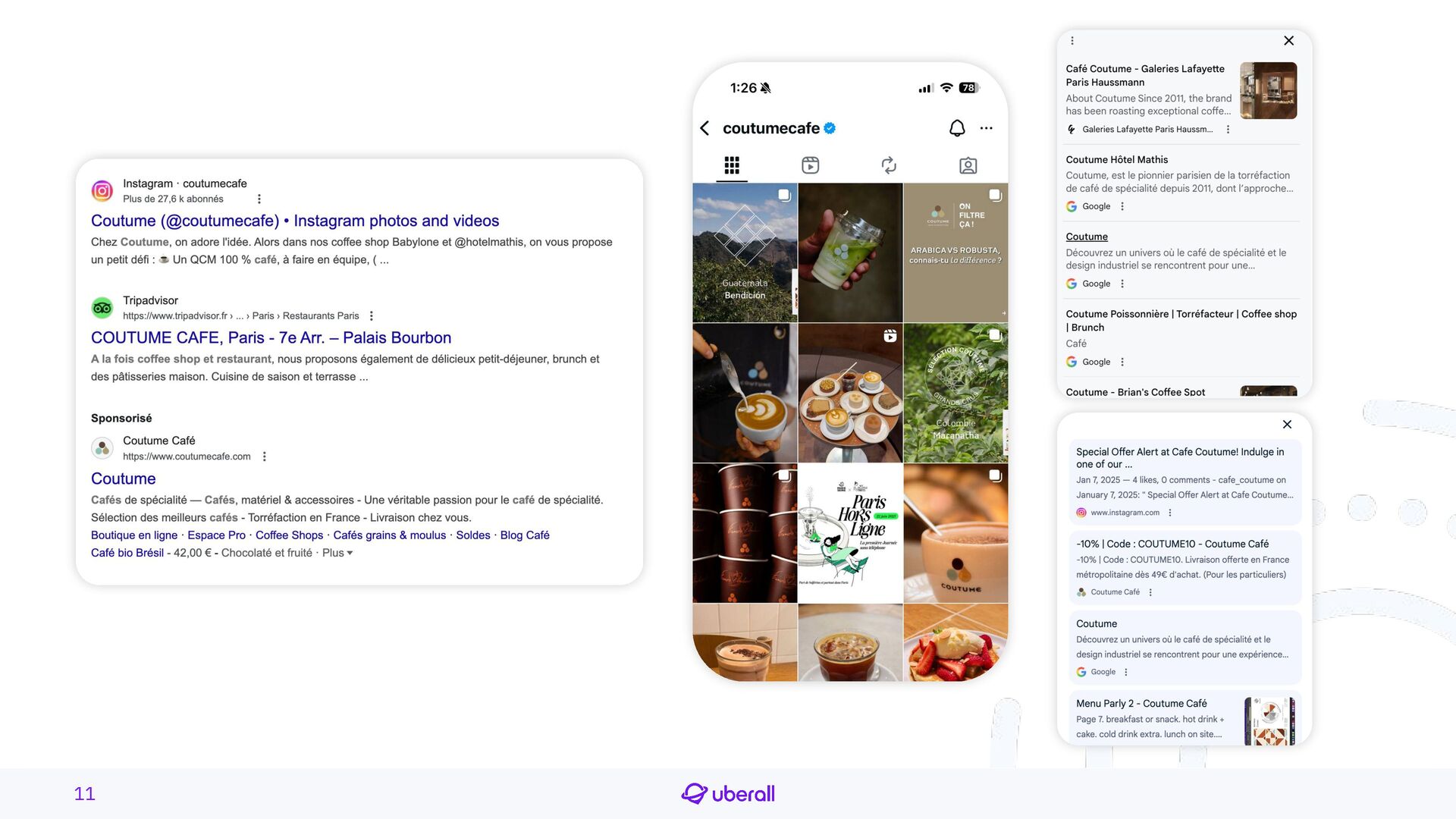This screenshot has width=1456, height=819.
Task: Select the grid posts tab
Action: (732, 165)
